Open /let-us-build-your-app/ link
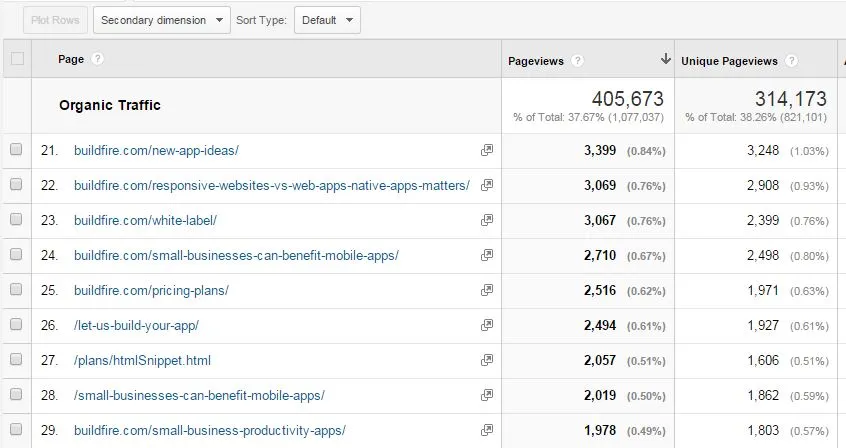The width and height of the screenshot is (846, 448). tap(137, 325)
